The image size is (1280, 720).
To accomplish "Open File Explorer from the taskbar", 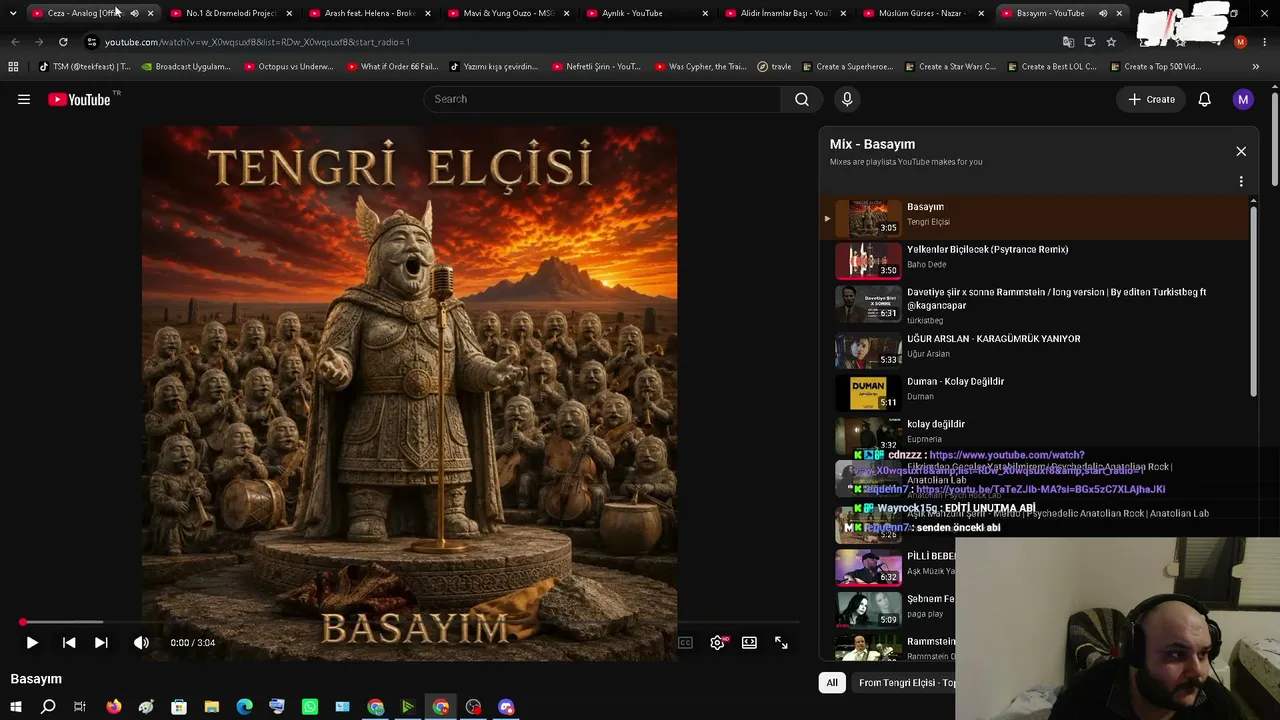I will point(212,707).
